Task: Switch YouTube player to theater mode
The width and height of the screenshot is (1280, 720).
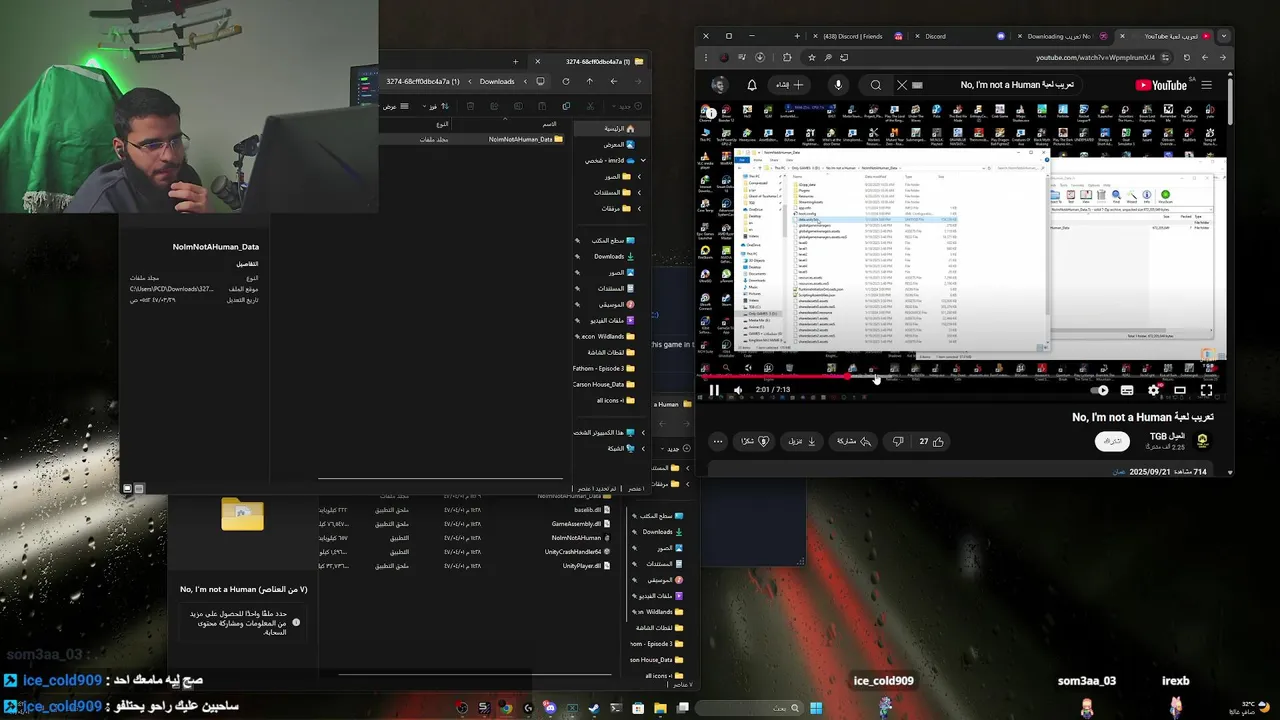Action: (x=1180, y=390)
